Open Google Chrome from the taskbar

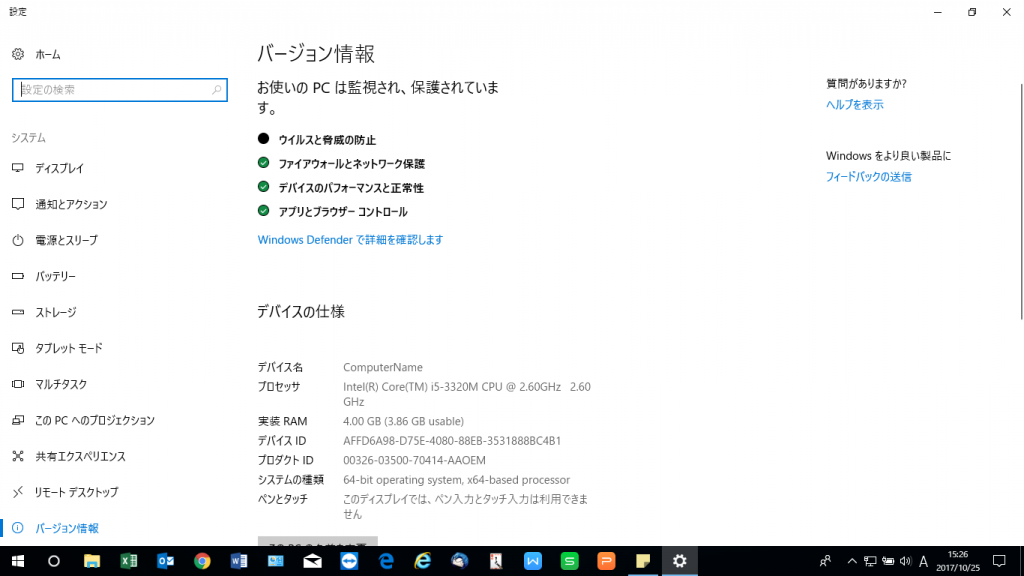(201, 561)
